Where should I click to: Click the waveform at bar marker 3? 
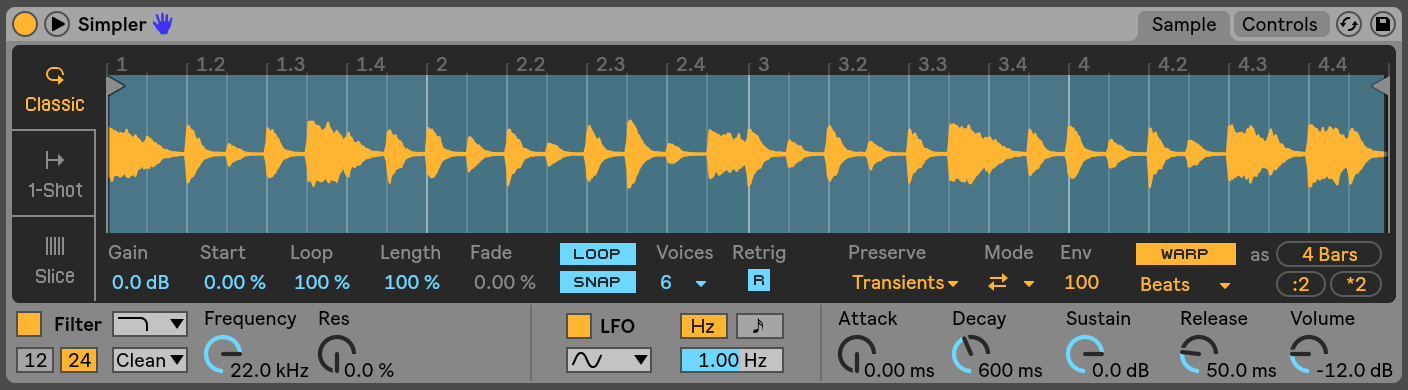point(748,153)
